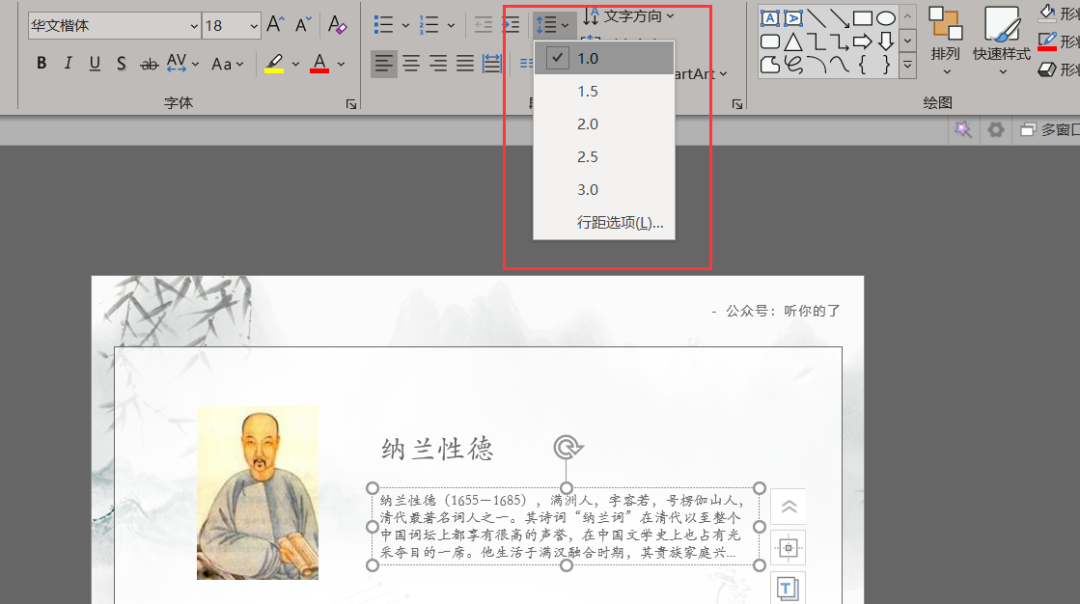This screenshot has height=604, width=1080.
Task: Apply yellow text highlight color
Action: 274,63
